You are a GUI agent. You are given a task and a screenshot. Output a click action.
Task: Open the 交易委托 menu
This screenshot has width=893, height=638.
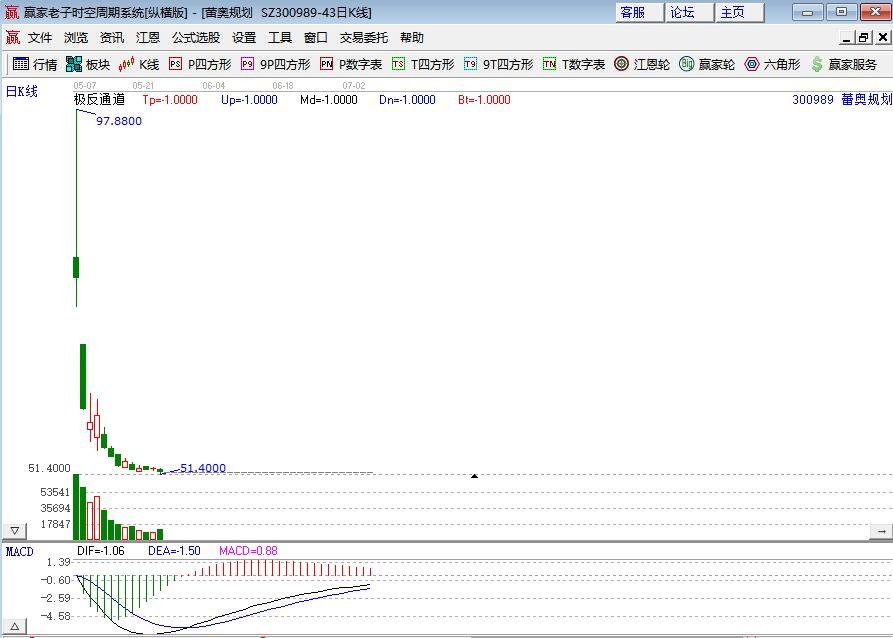coord(364,38)
